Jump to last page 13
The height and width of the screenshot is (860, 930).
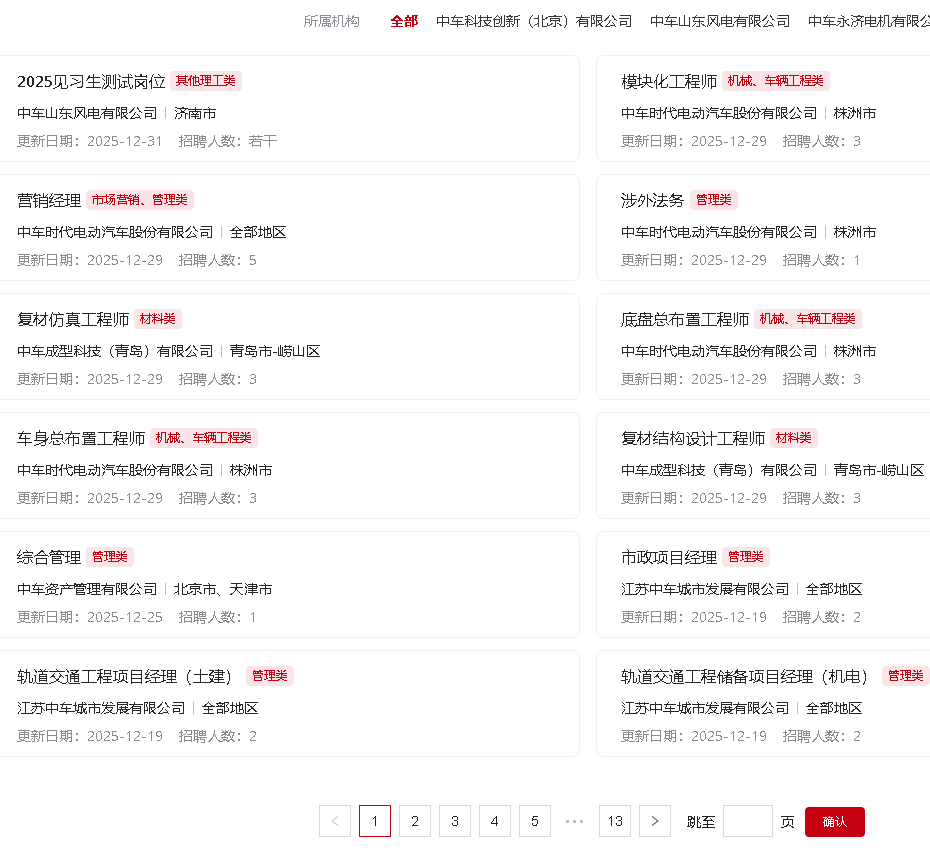(615, 821)
